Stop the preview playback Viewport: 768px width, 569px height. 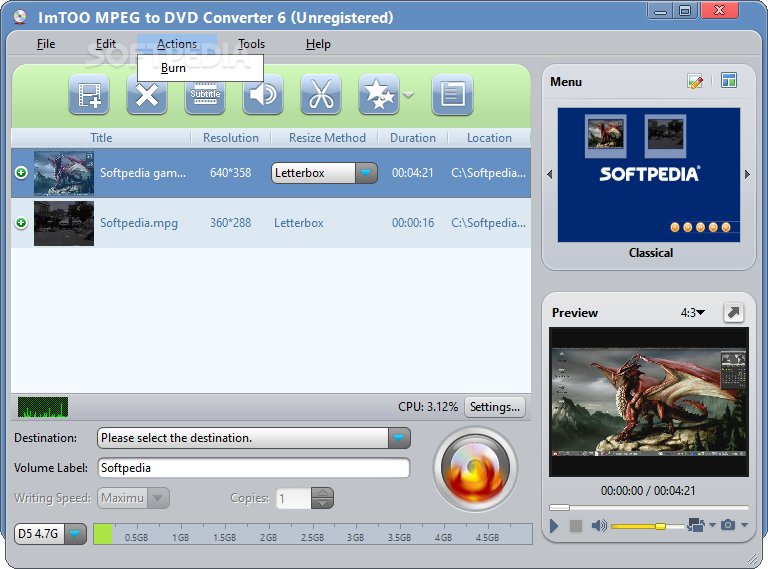coord(576,526)
